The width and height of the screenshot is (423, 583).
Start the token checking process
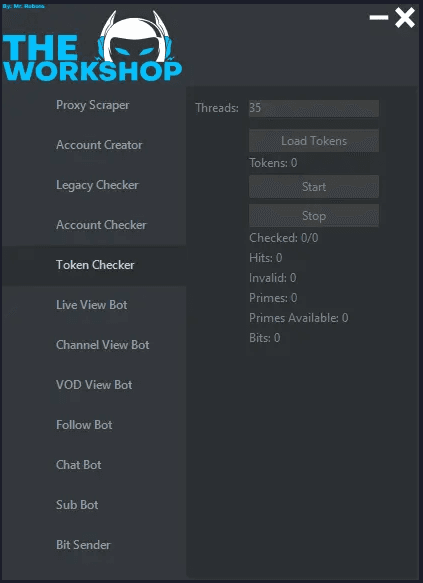(x=314, y=186)
